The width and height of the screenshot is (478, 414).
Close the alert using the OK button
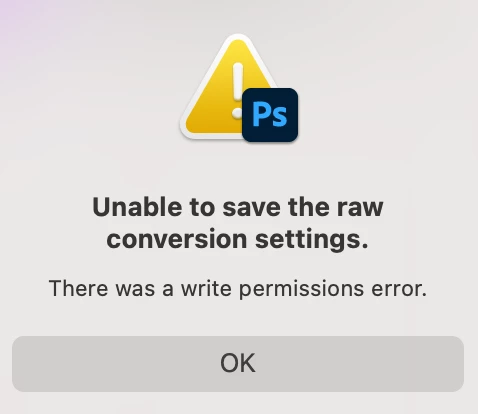238,364
